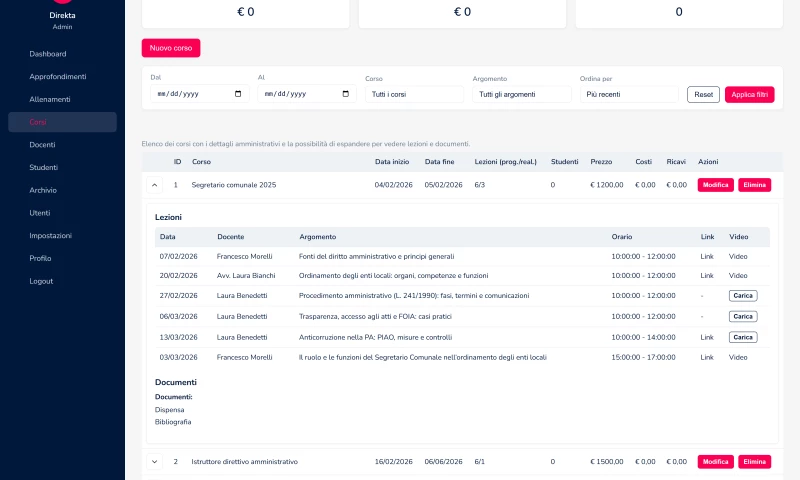800x480 pixels.
Task: Click the Lezioni (prog./real.) column header
Action: coord(506,162)
